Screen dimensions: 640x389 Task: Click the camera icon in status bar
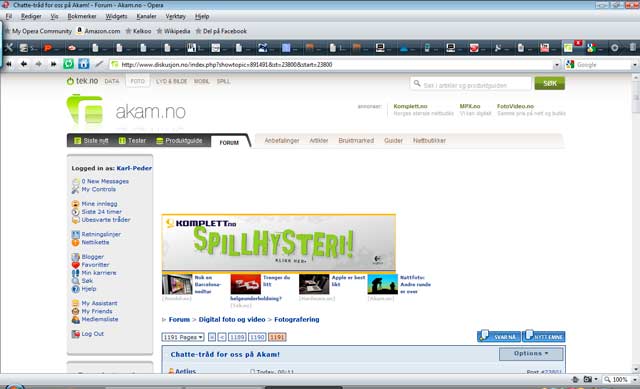(x=587, y=379)
